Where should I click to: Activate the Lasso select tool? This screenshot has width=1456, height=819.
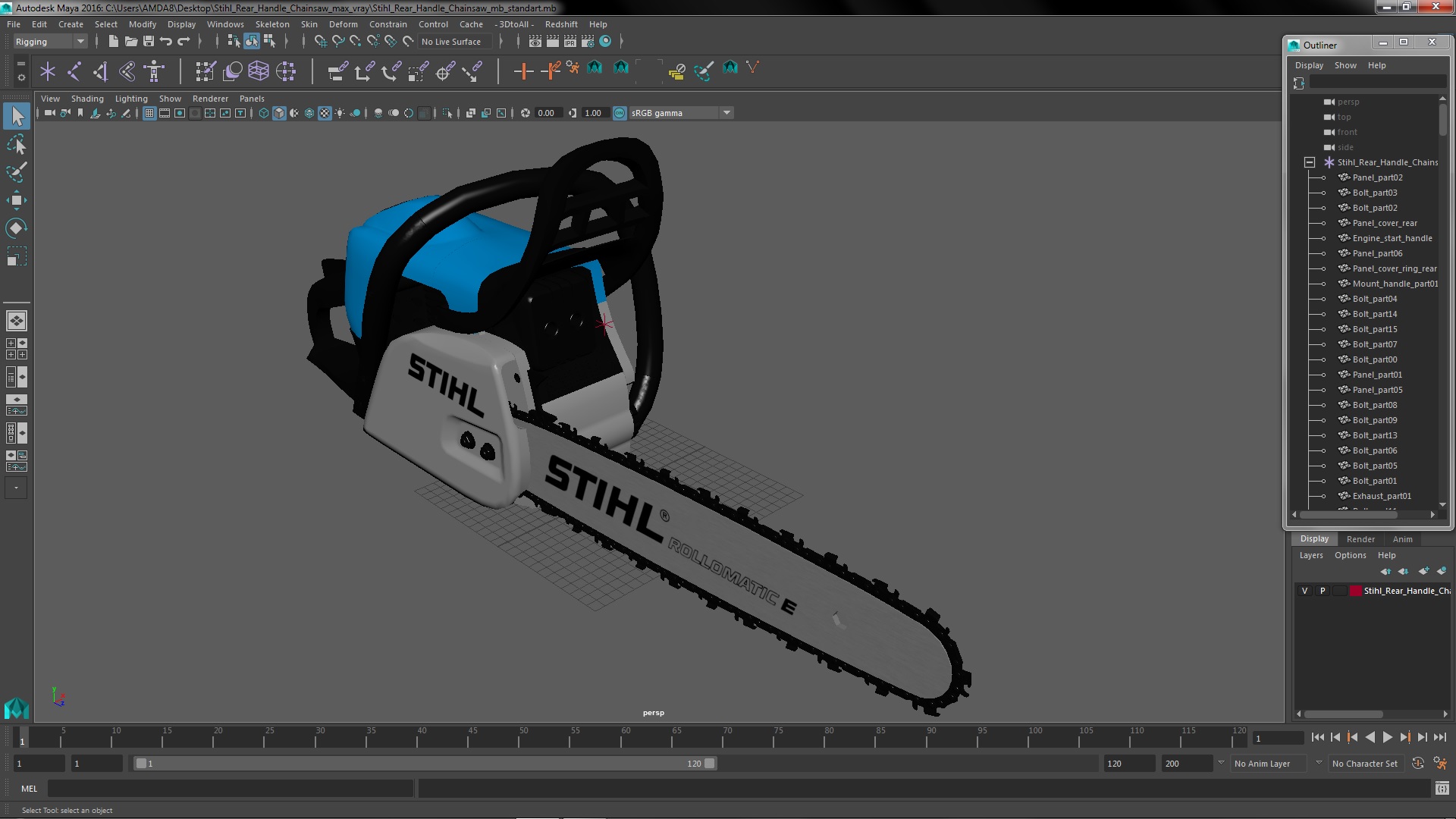[17, 144]
